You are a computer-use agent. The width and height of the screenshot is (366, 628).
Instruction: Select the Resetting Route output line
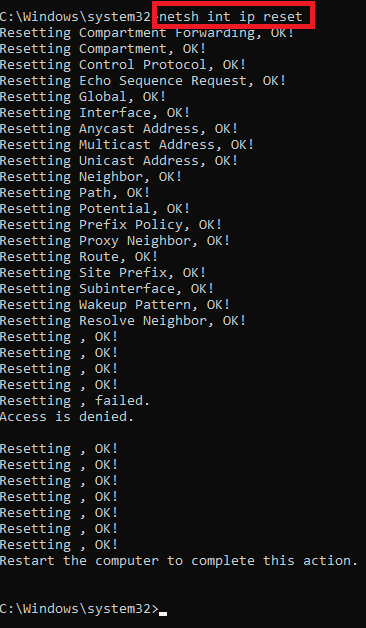click(x=79, y=257)
